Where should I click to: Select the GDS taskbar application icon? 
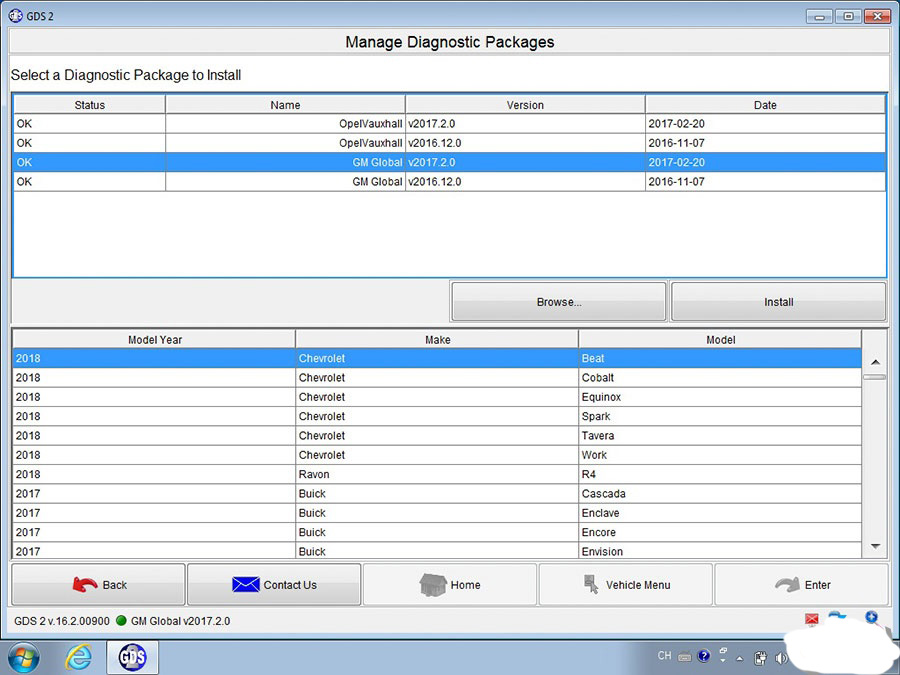[132, 657]
